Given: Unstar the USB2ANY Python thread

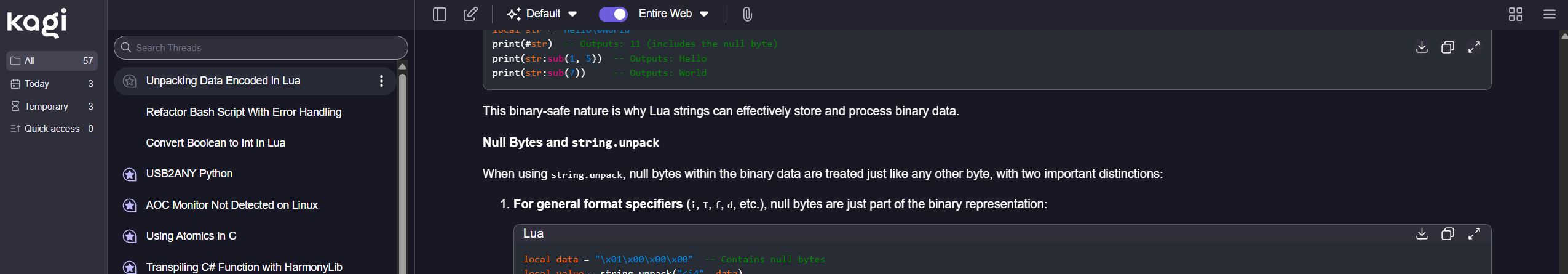Looking at the screenshot, I should pos(129,174).
